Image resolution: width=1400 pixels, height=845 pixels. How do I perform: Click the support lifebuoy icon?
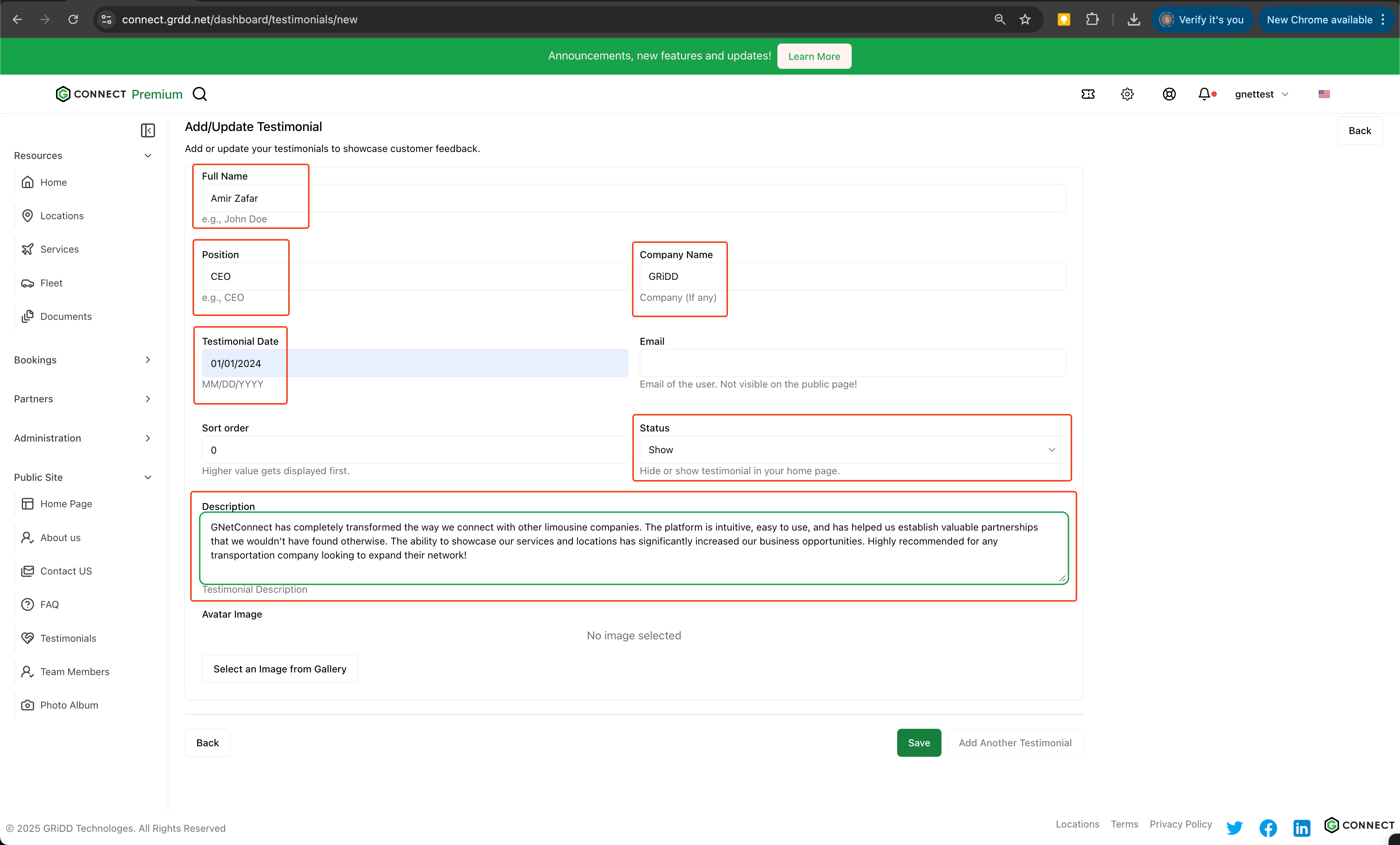click(1169, 94)
